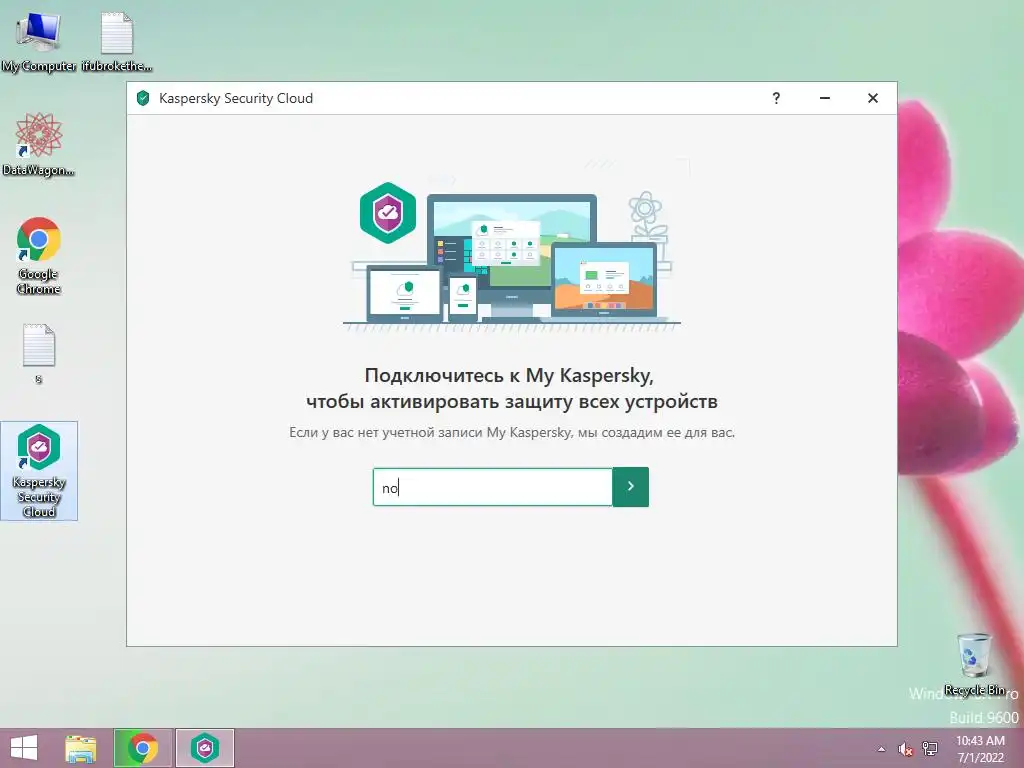Screen dimensions: 1024x768
Task: Click Kaspersky Security Cloud taskbar button
Action: pyautogui.click(x=204, y=748)
